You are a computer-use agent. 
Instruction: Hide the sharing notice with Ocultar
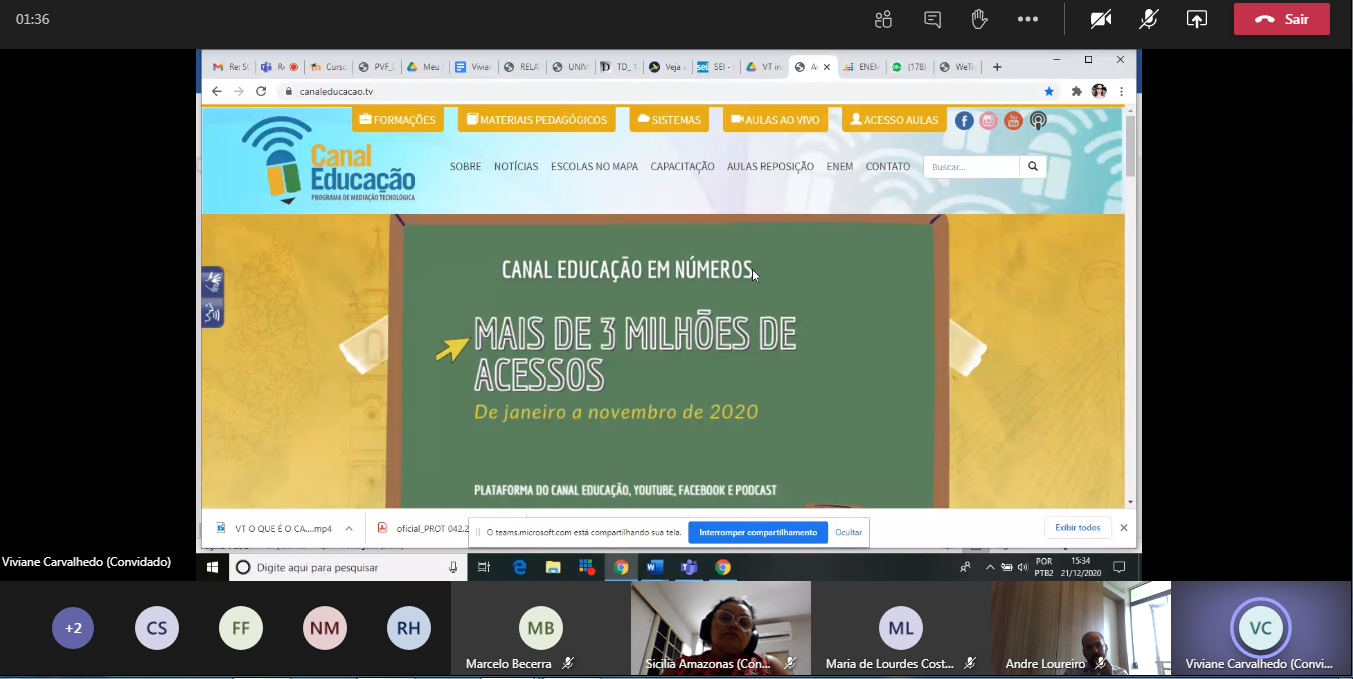pos(849,532)
